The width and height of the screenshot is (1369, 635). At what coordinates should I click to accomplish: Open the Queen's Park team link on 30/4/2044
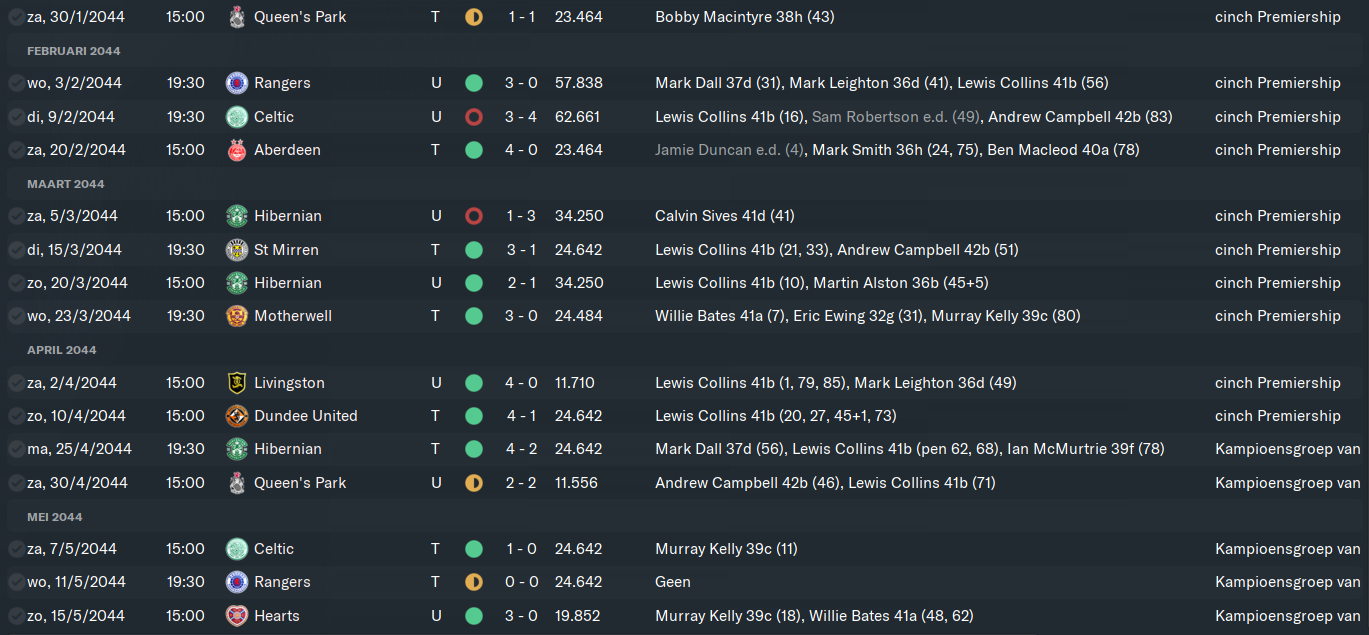pyautogui.click(x=300, y=483)
